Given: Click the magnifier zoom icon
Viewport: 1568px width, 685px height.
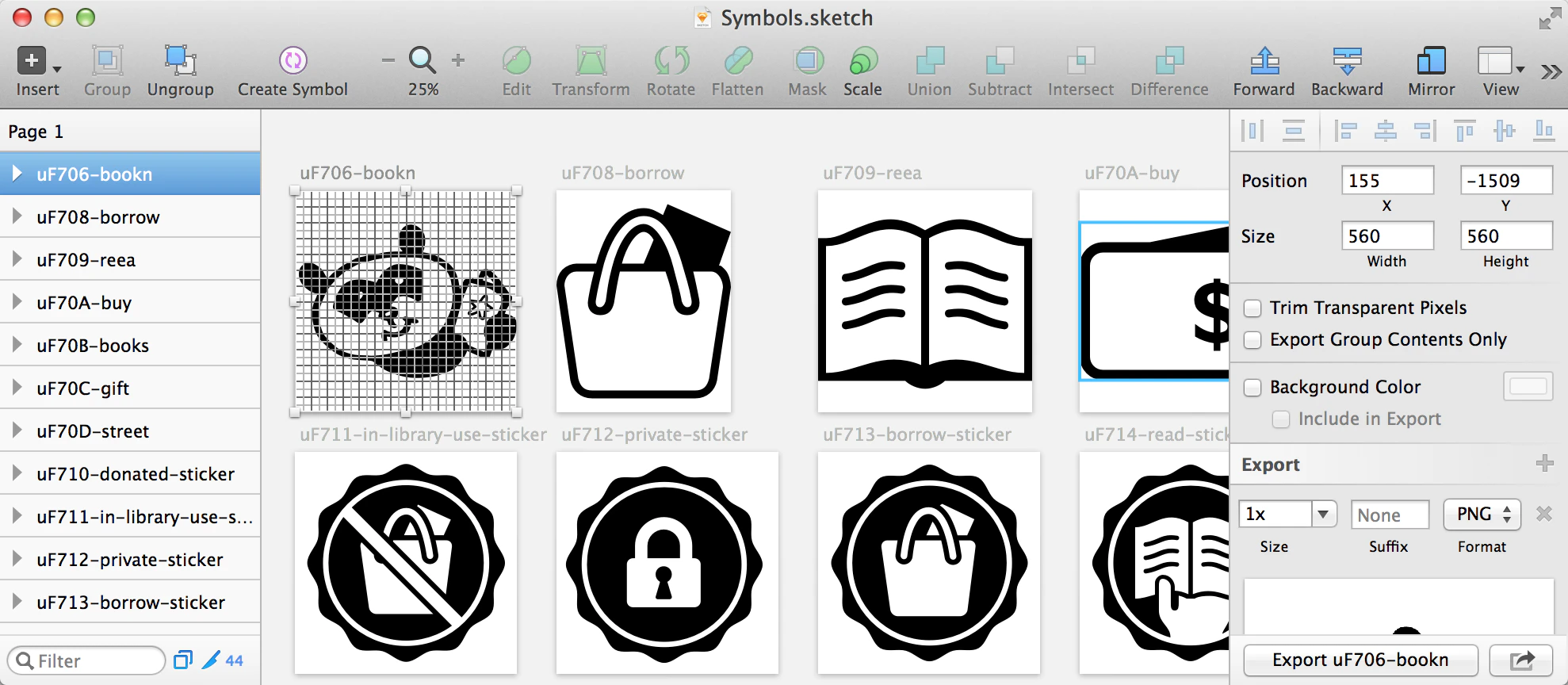Looking at the screenshot, I should 423,60.
